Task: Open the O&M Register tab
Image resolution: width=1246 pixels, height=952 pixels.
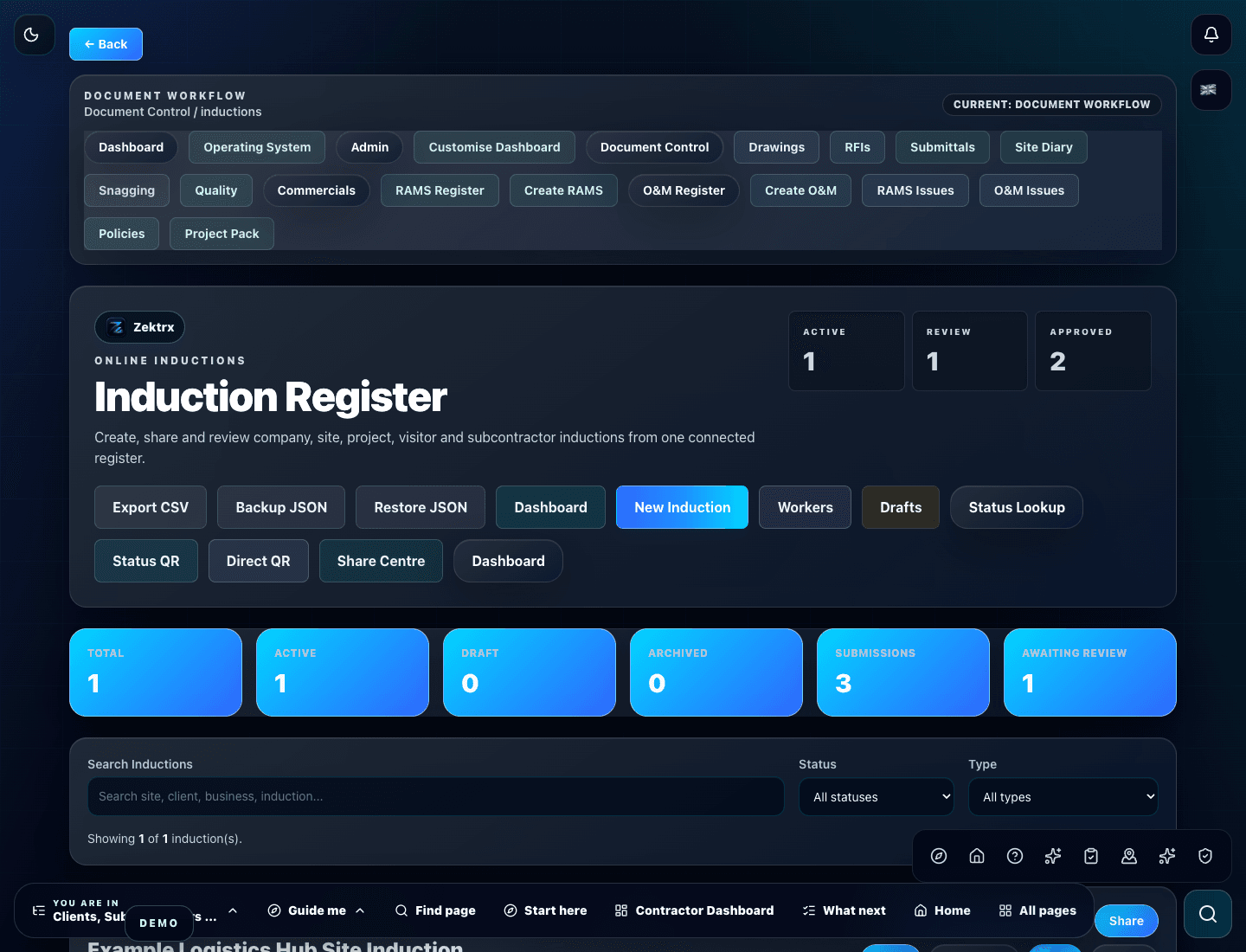Action: click(x=684, y=190)
